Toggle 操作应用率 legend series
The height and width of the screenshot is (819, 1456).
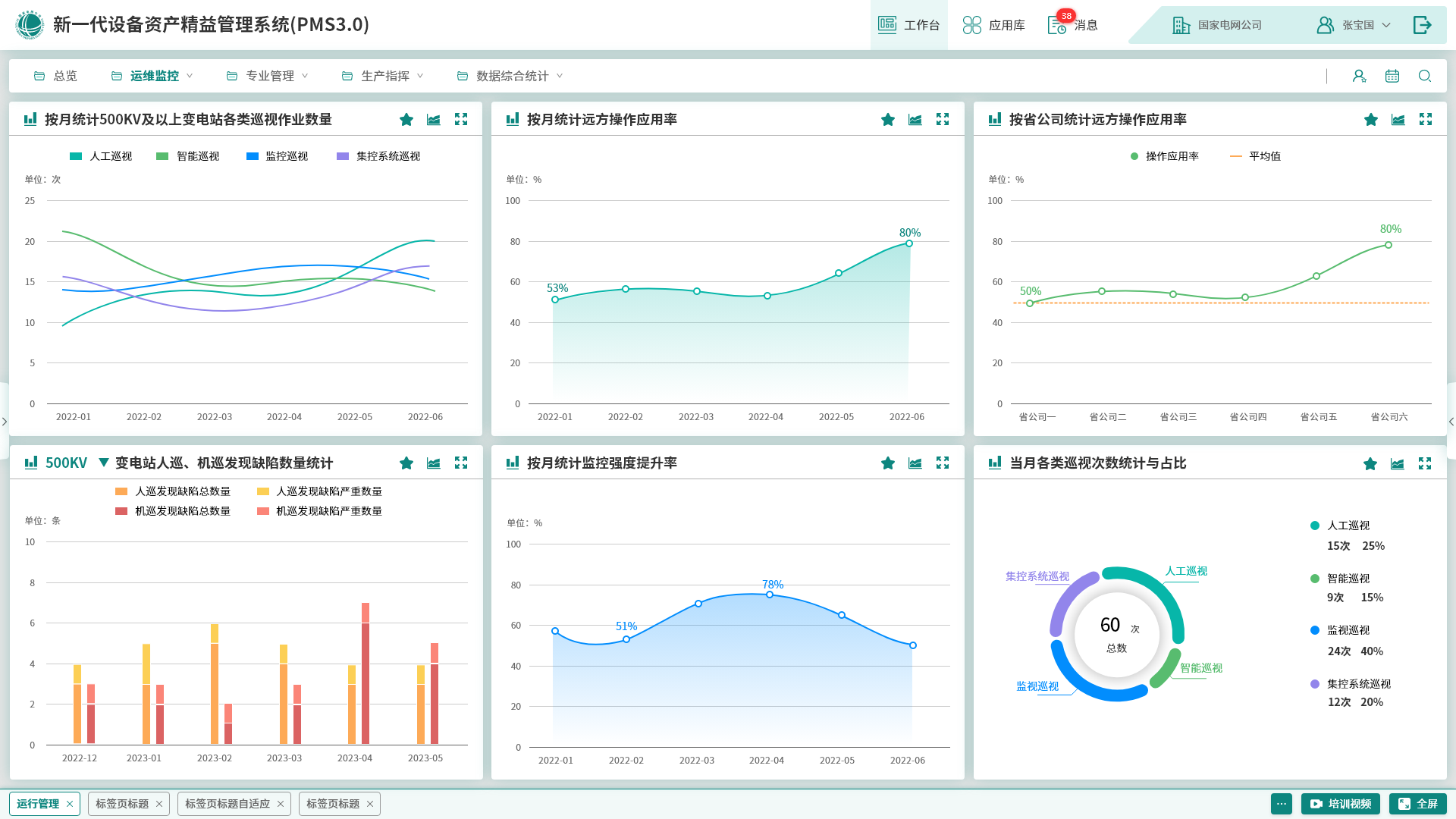coord(1164,156)
